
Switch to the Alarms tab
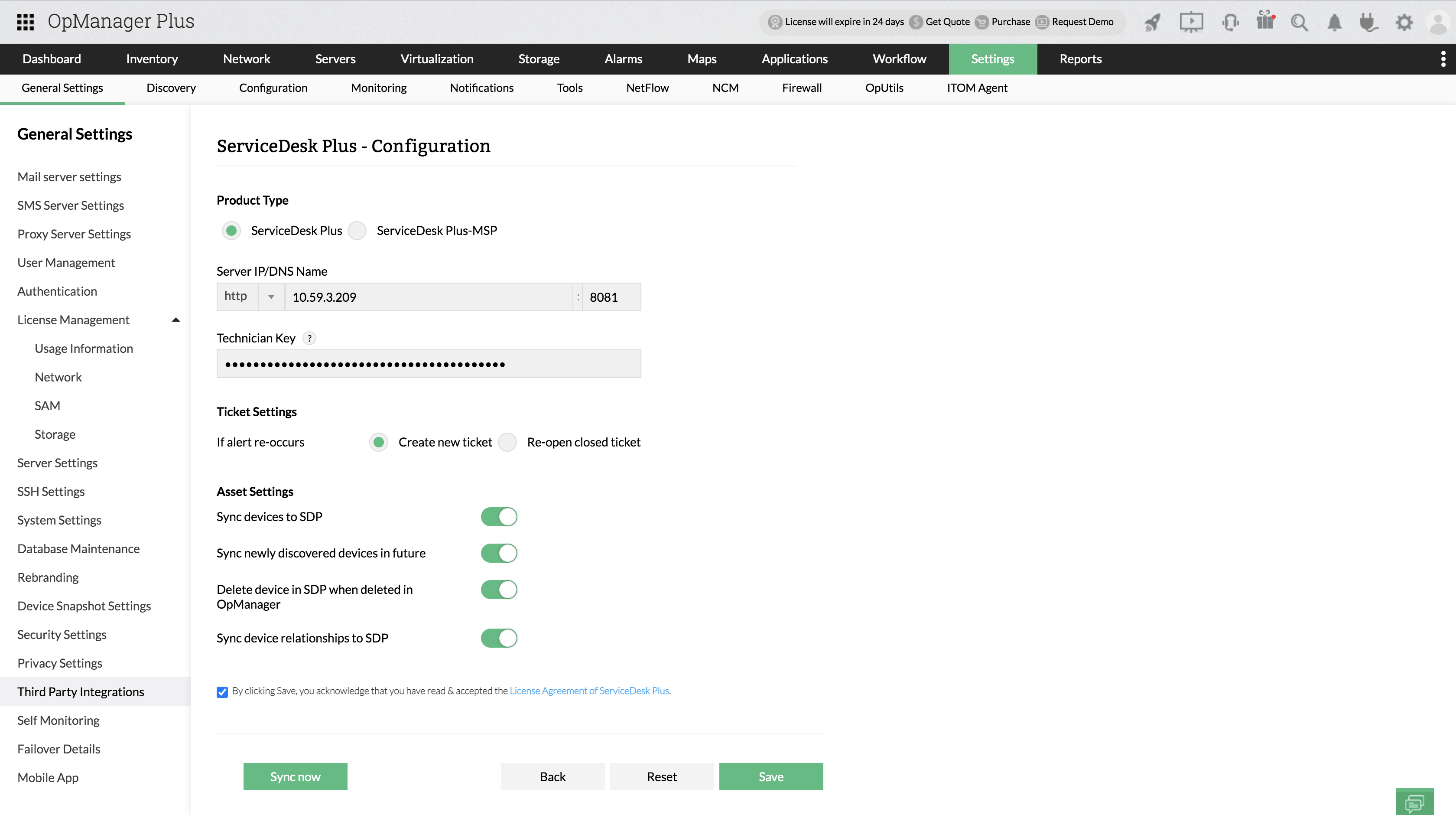click(623, 59)
